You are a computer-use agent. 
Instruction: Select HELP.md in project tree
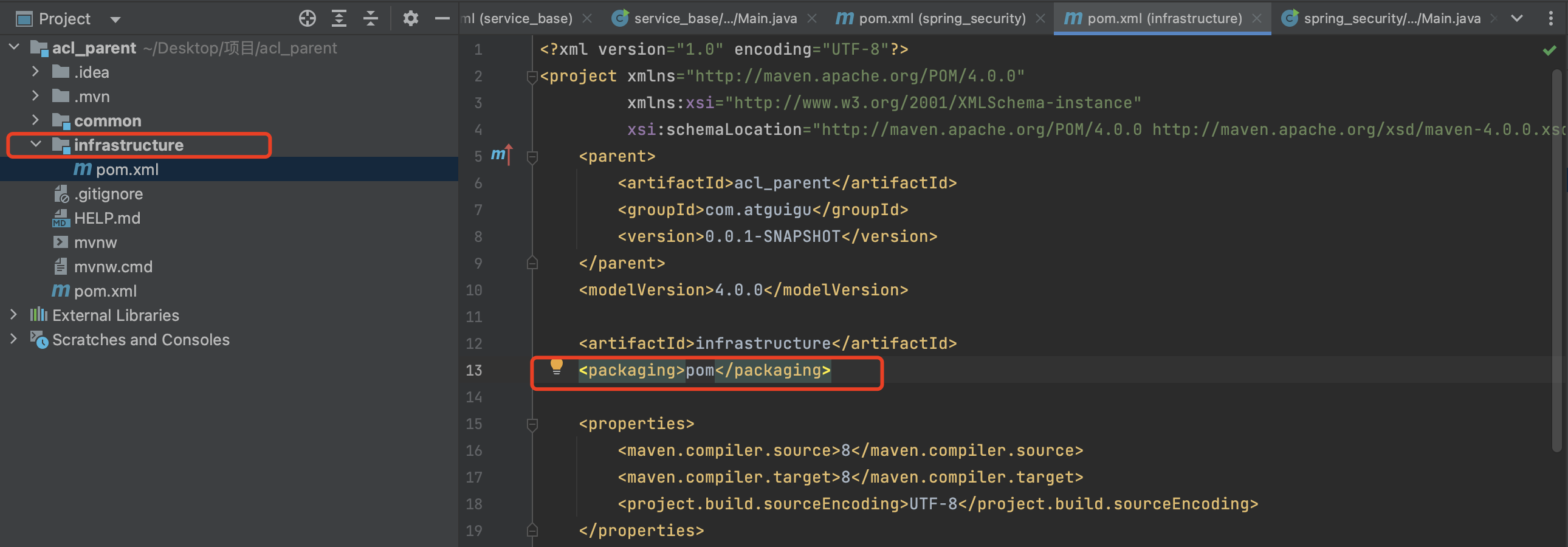106,218
